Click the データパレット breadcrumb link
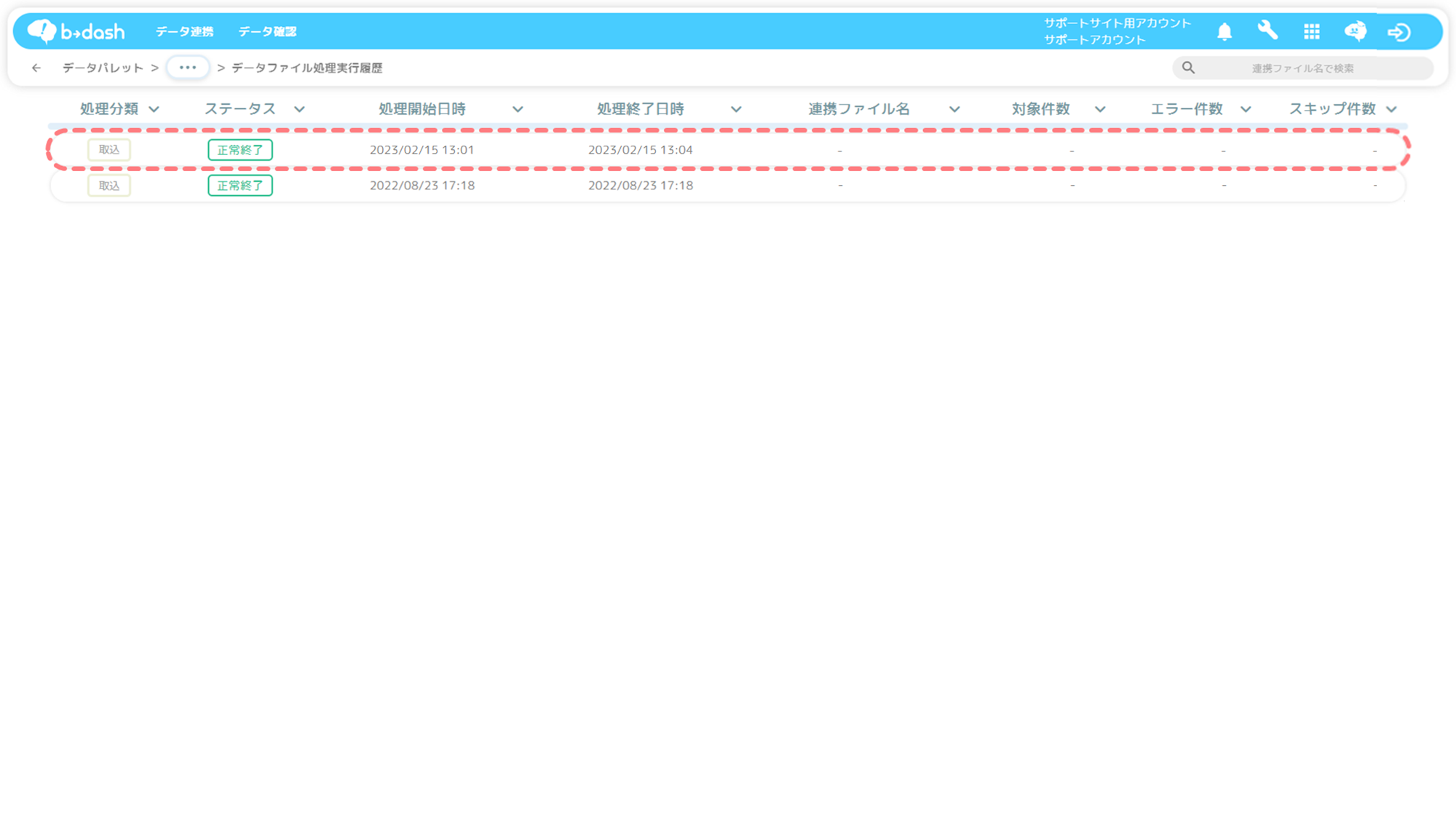Image resolution: width=1456 pixels, height=819 pixels. pos(103,68)
